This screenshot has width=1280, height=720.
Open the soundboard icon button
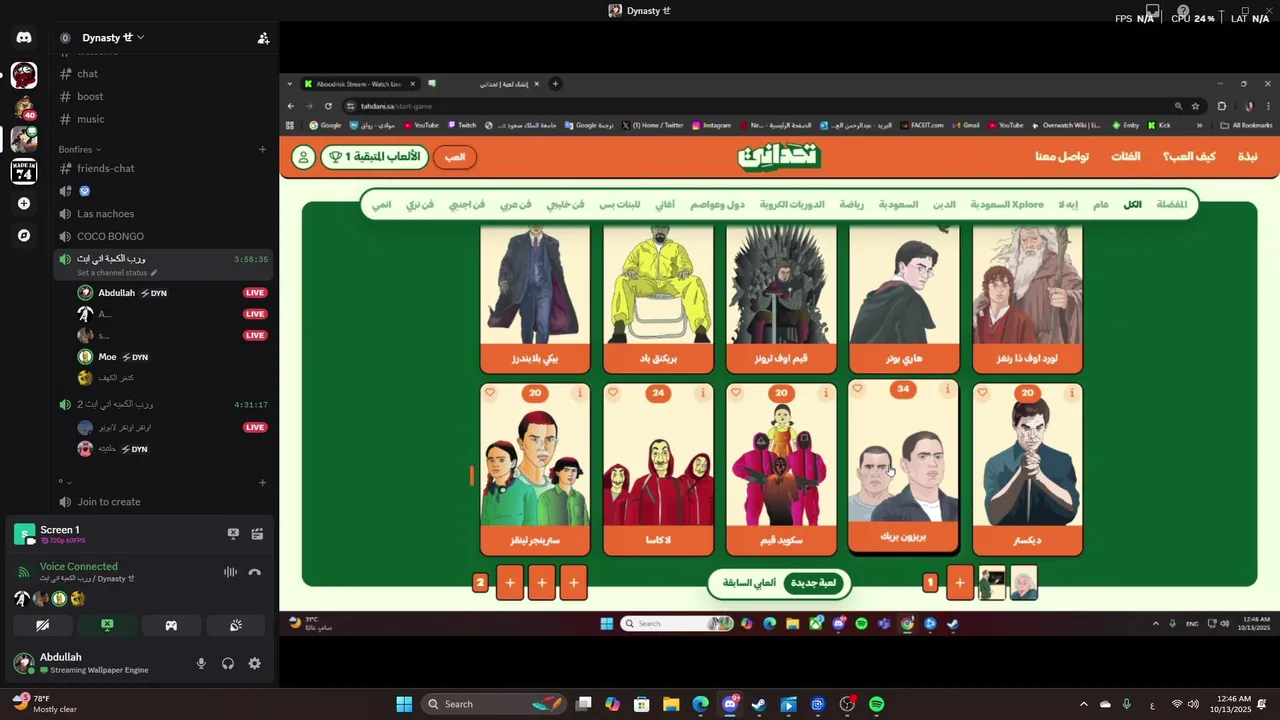pos(236,625)
